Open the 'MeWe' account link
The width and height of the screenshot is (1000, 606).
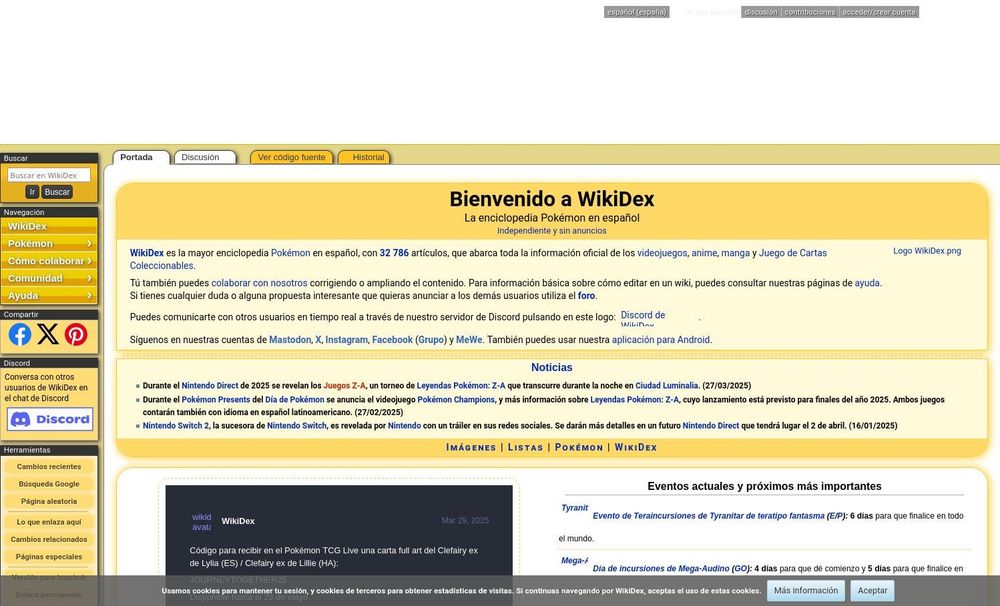(469, 339)
